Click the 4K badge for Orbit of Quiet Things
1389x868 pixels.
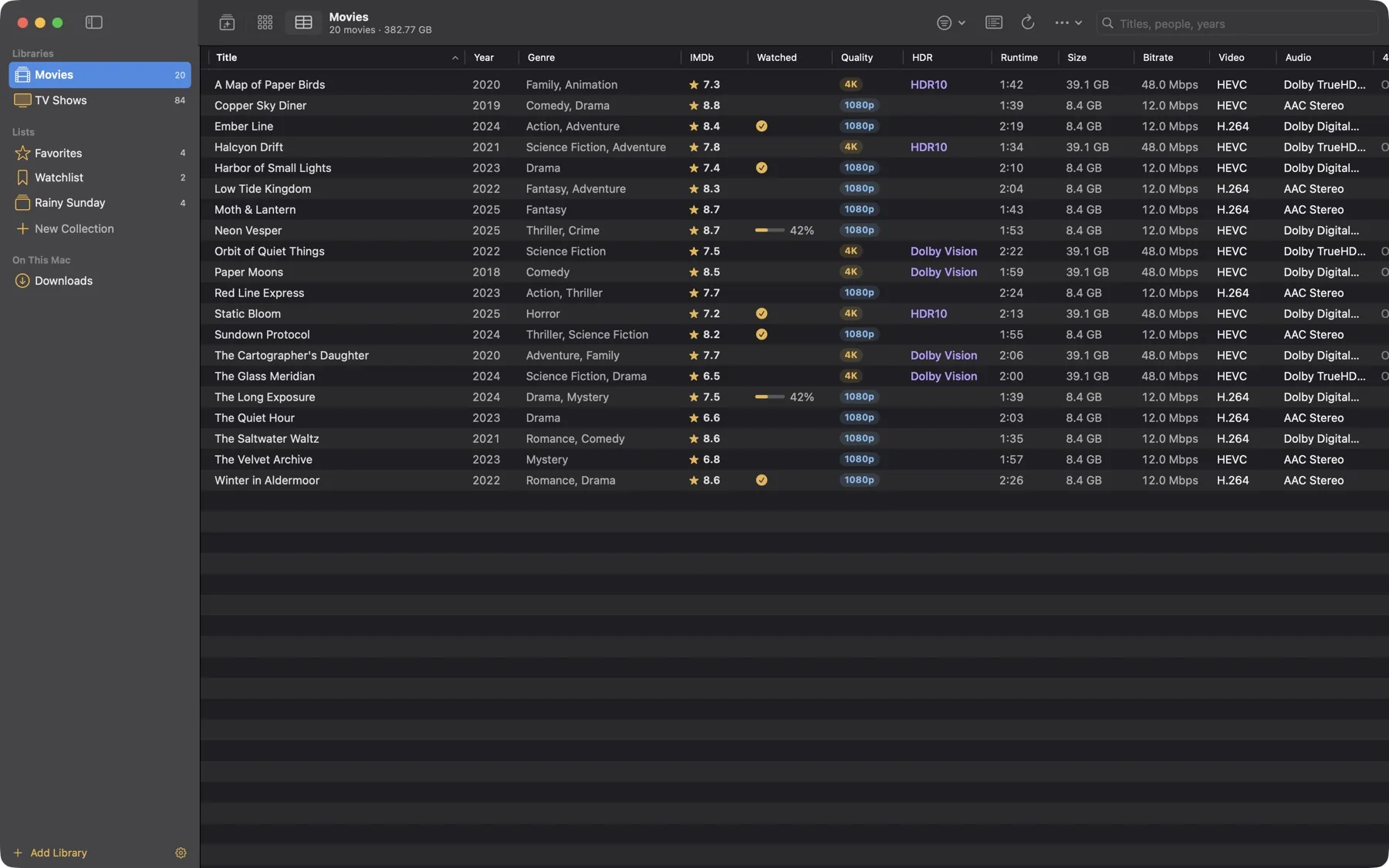click(850, 252)
